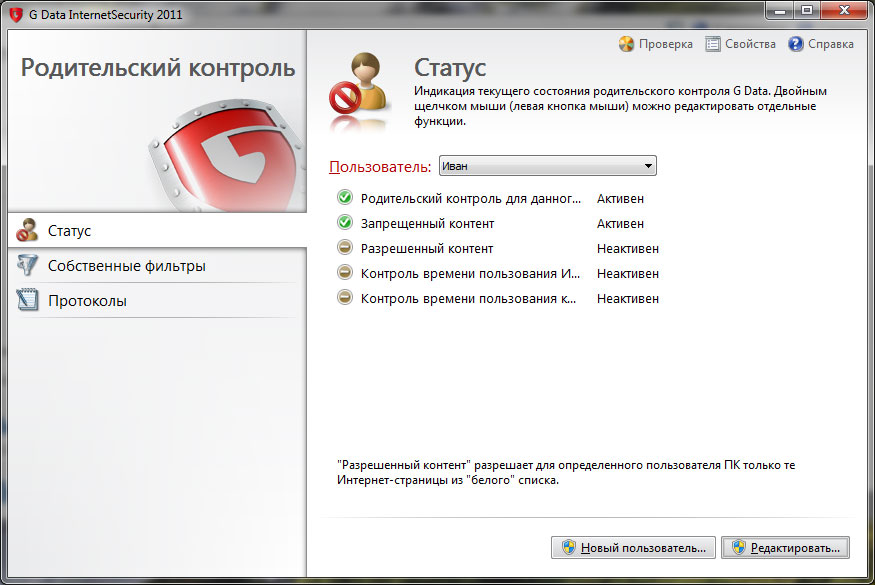Click Неактивен status of Разрешенный контент
Screen dimensions: 875x585
coord(628,248)
